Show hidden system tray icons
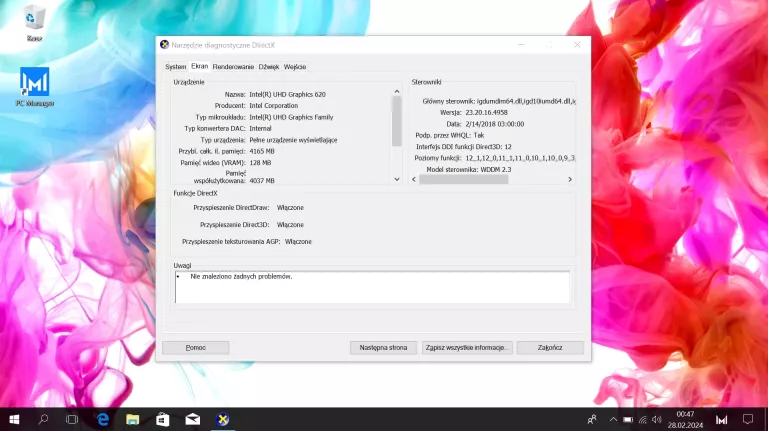The height and width of the screenshot is (431, 768). click(611, 420)
